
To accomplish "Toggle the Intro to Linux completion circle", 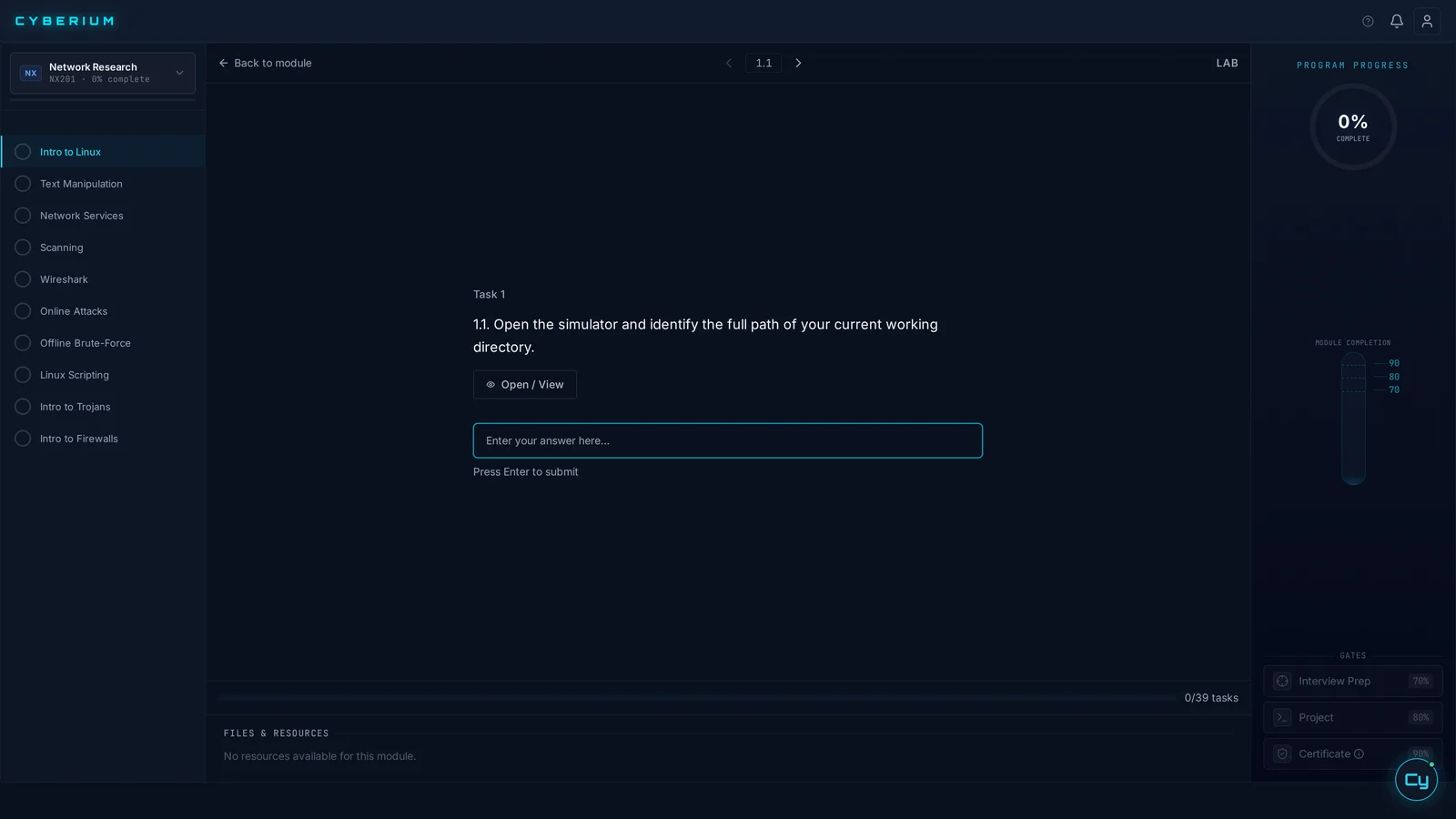I will [23, 152].
